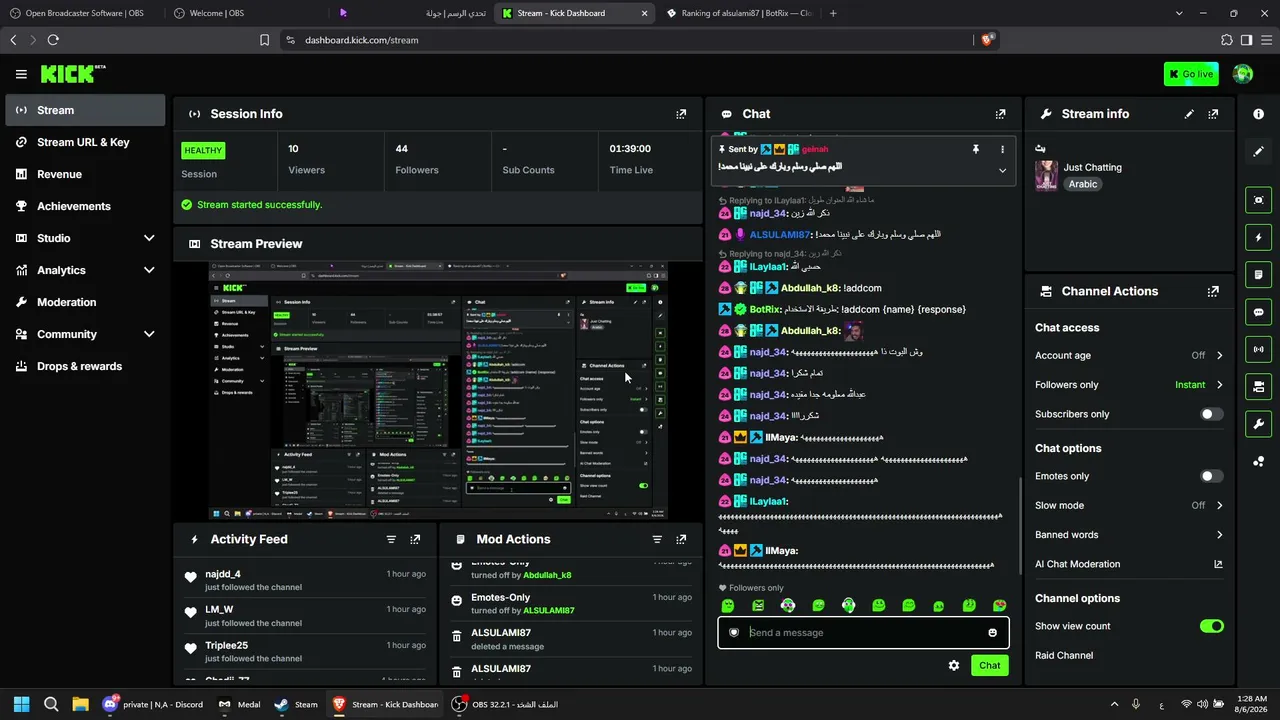Open the Just Chatting category
This screenshot has width=1280, height=720.
1092,168
